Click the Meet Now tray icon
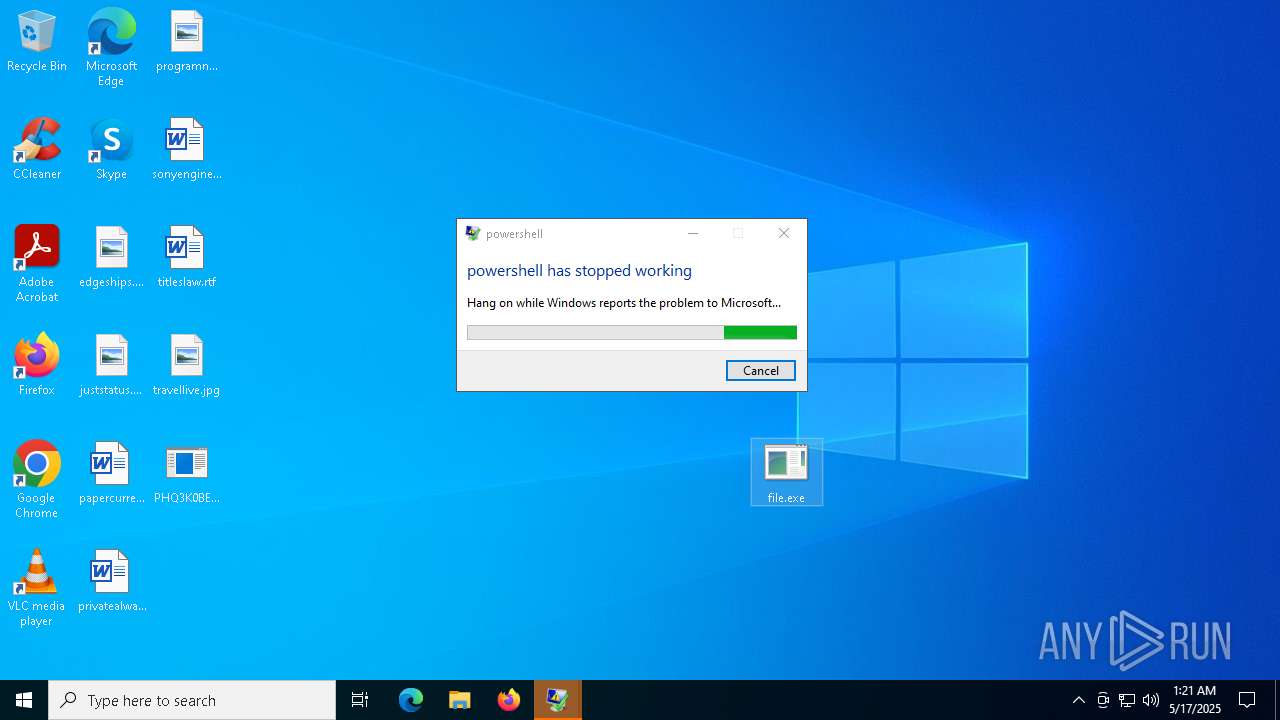Image resolution: width=1280 pixels, height=720 pixels. [x=1103, y=700]
